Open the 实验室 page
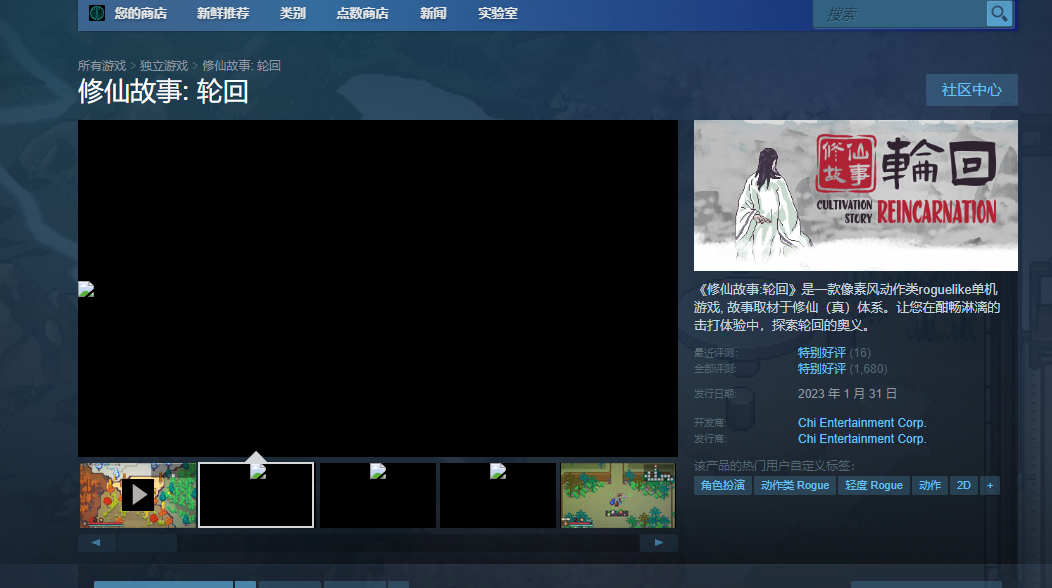This screenshot has height=588, width=1052. point(497,13)
